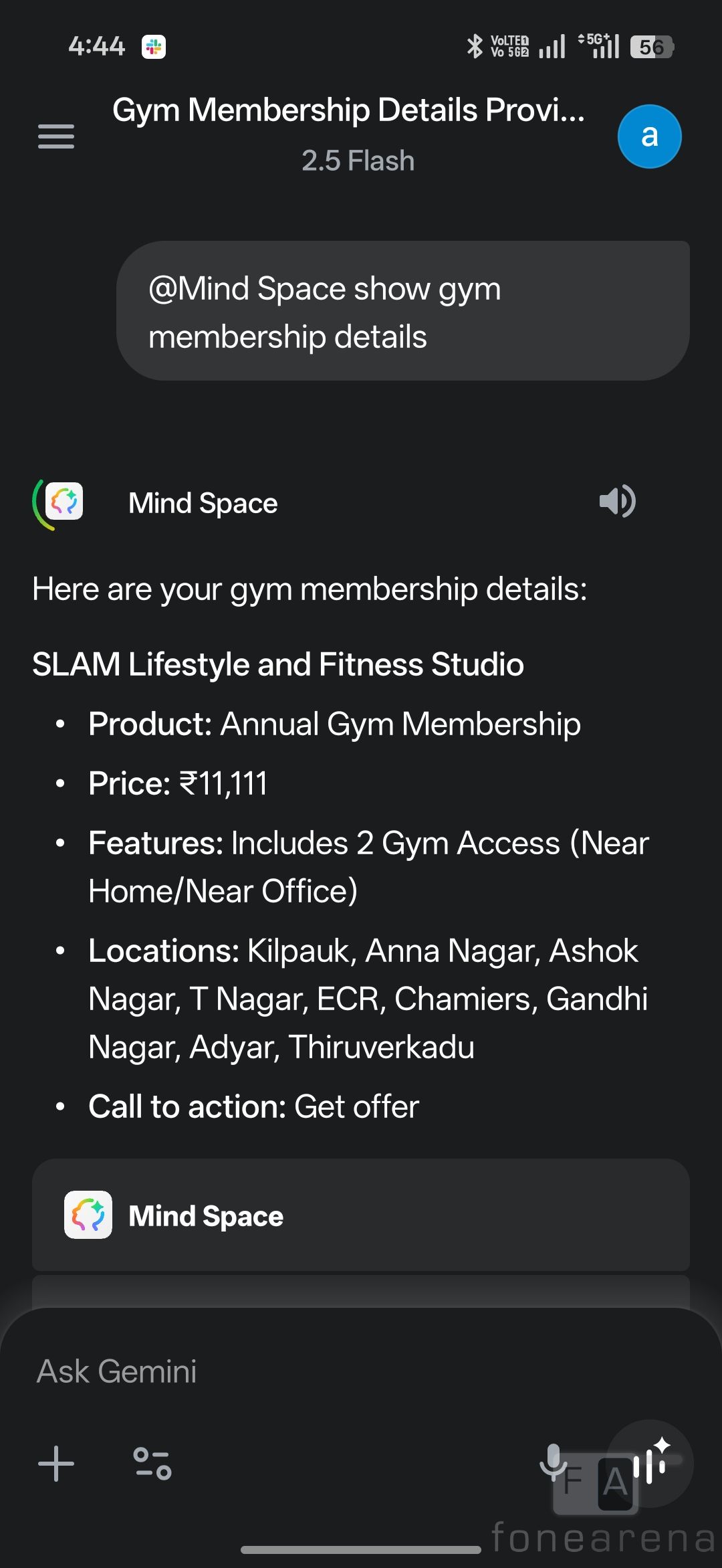Tap the Gym Membership Details conversation title
This screenshot has height=1568, width=722.
pos(348,110)
